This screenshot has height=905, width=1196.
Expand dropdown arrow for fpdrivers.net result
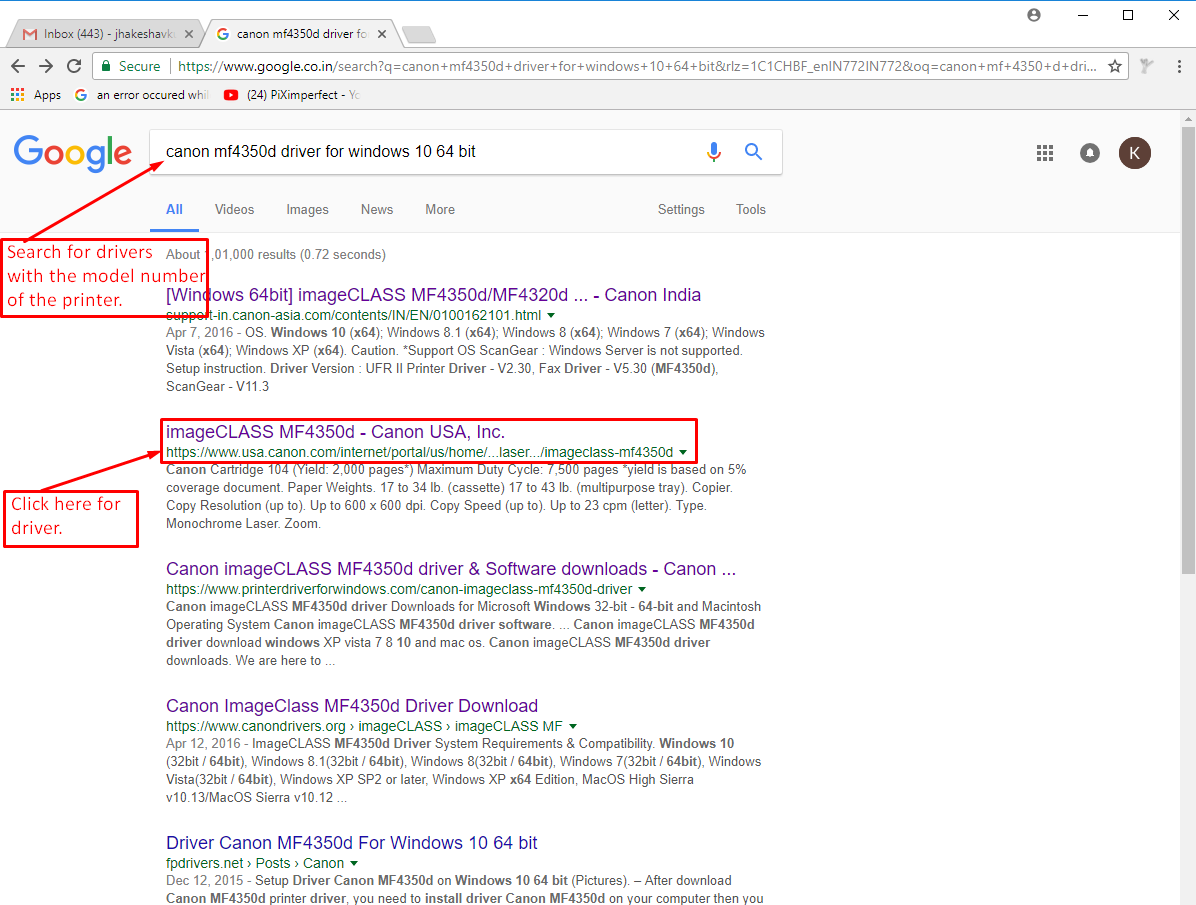tap(354, 863)
